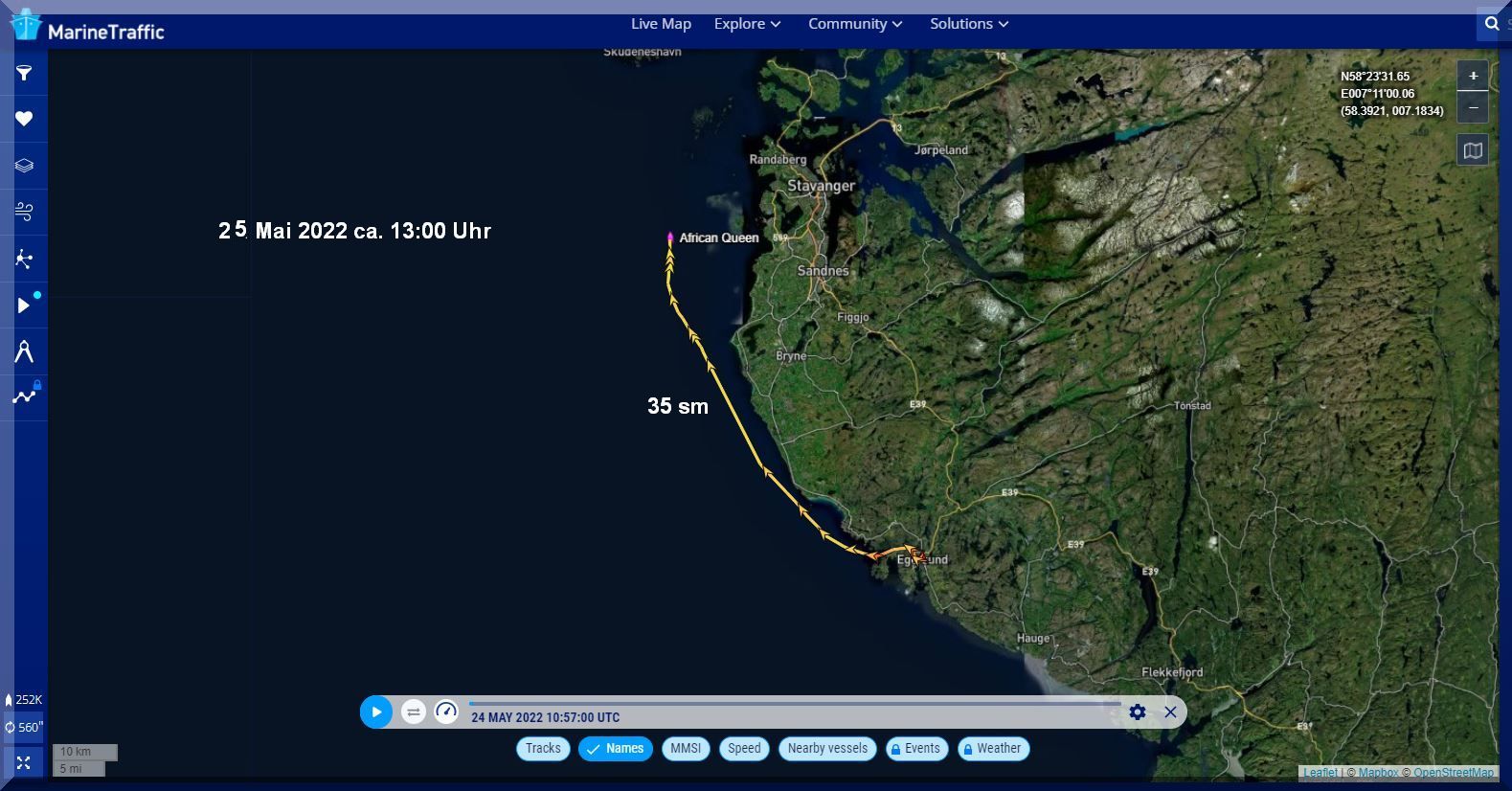Image resolution: width=1512 pixels, height=791 pixels.
Task: Select the distance measuring compass tool
Action: point(24,351)
